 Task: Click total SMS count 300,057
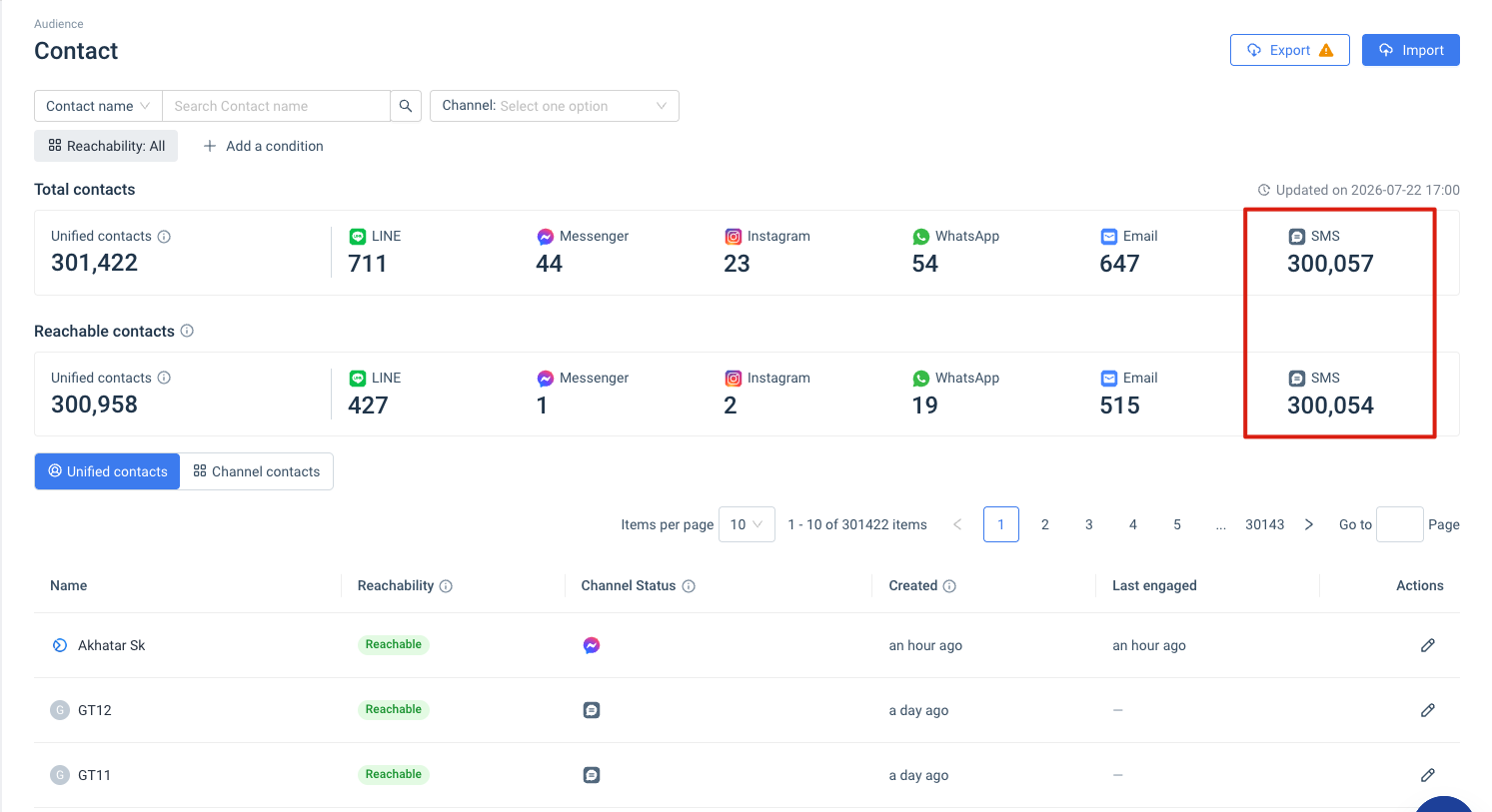click(1330, 264)
